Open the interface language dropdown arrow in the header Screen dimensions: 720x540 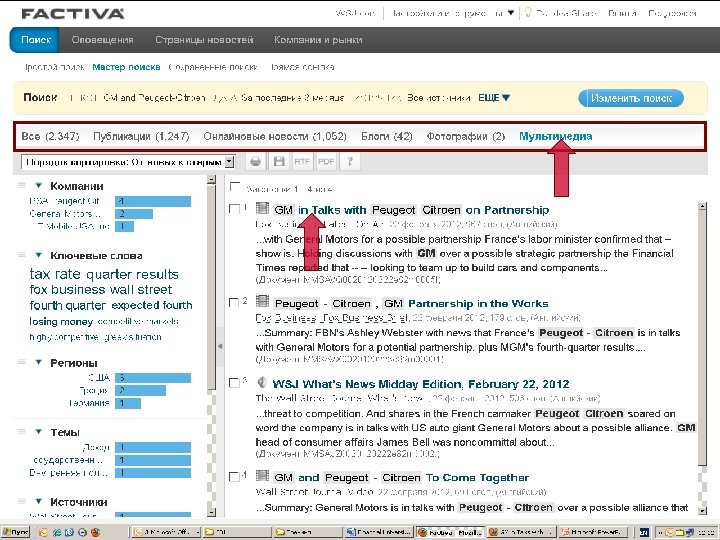pyautogui.click(x=511, y=13)
